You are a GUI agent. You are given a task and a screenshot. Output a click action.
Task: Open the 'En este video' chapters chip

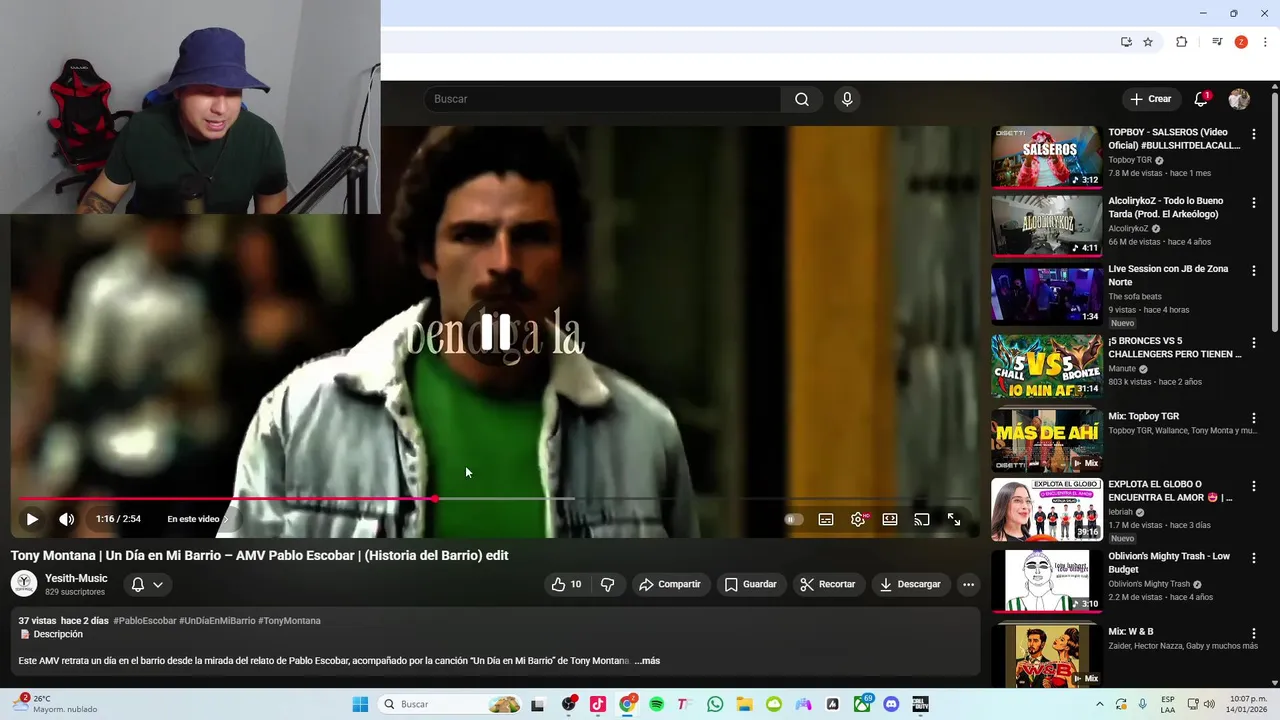pyautogui.click(x=197, y=519)
